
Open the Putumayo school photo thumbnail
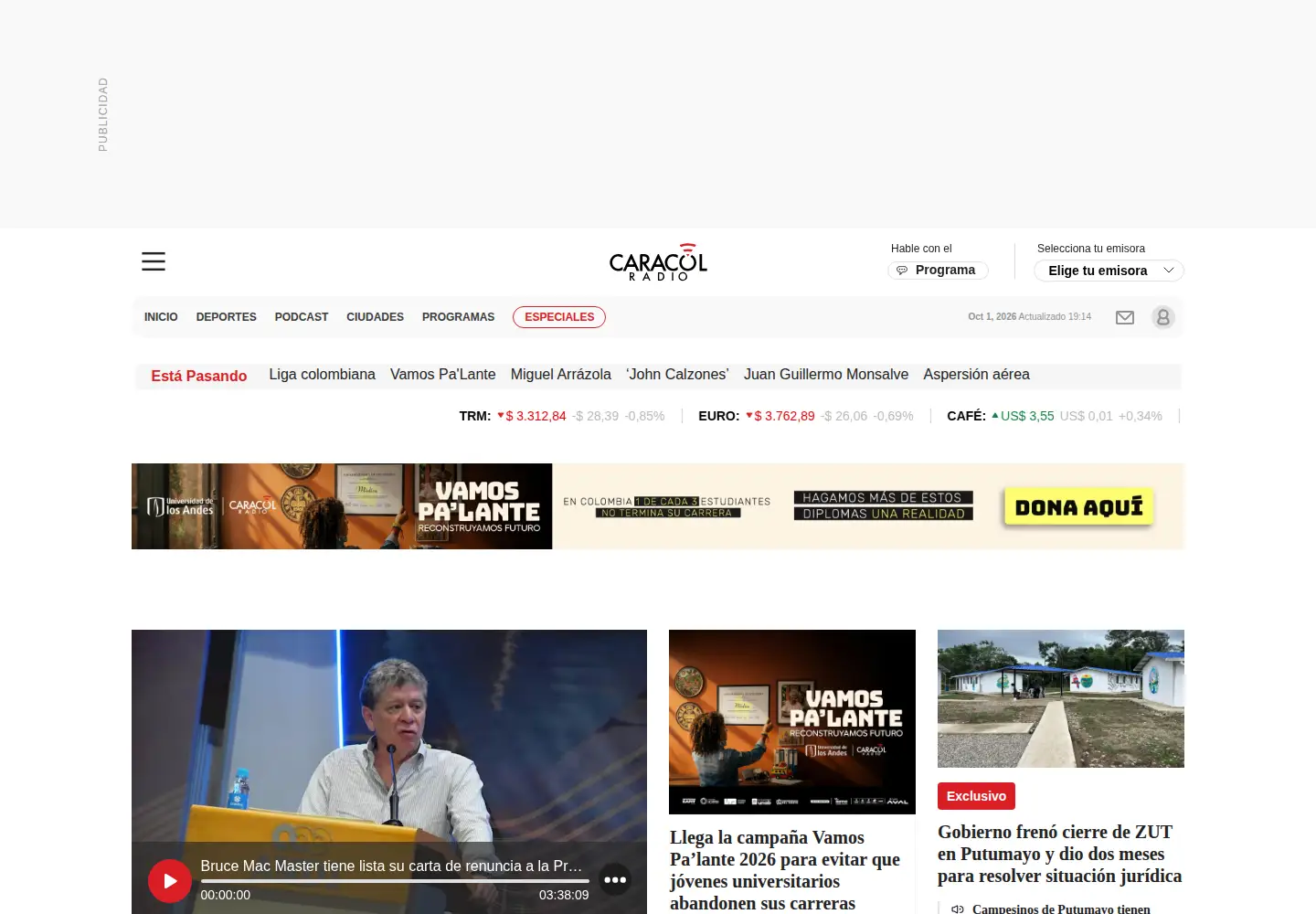coord(1061,698)
